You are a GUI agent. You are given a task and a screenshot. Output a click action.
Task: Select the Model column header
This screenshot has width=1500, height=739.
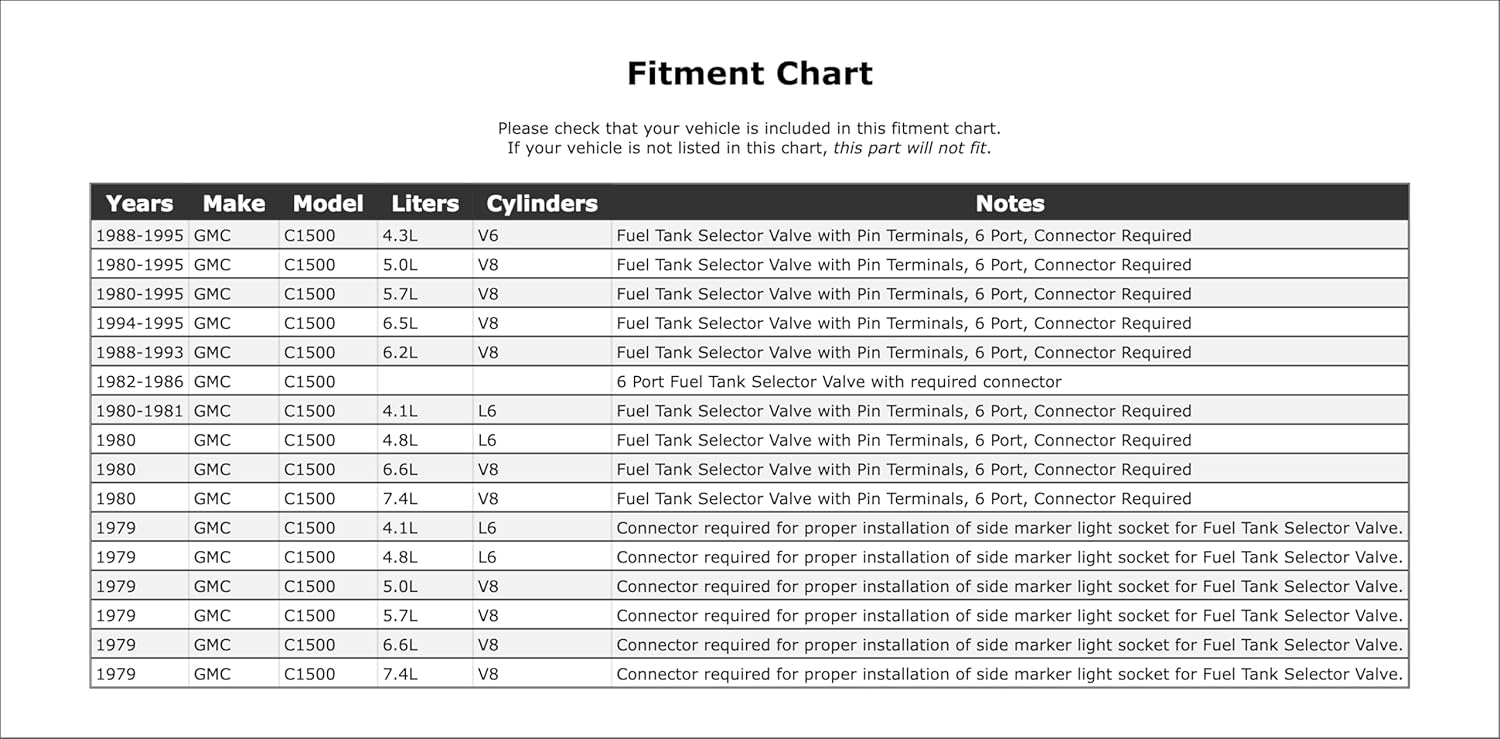tap(328, 203)
